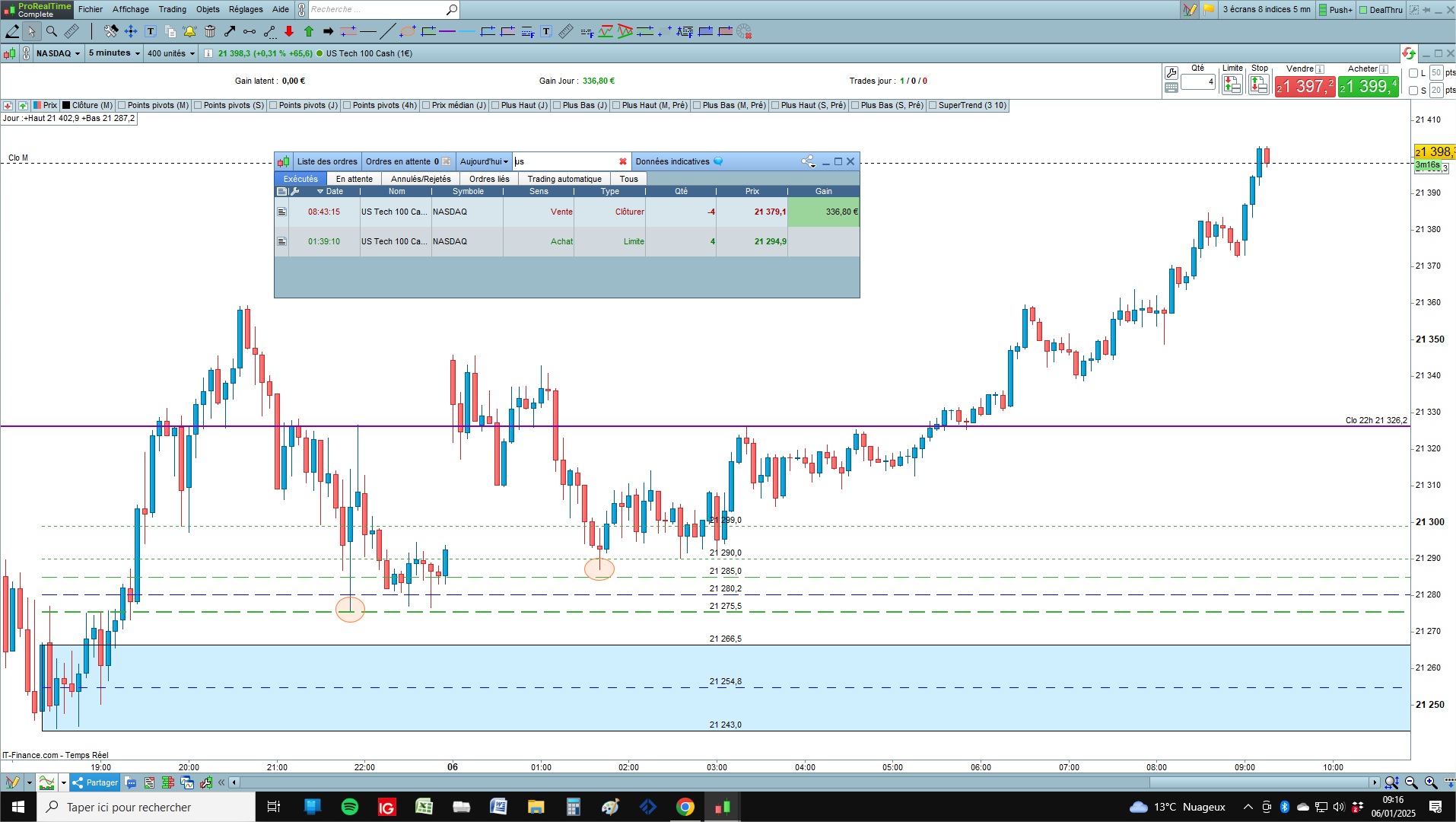Select the magnifier zoom tool
Viewport: 1456px width, 822px height.
51,31
